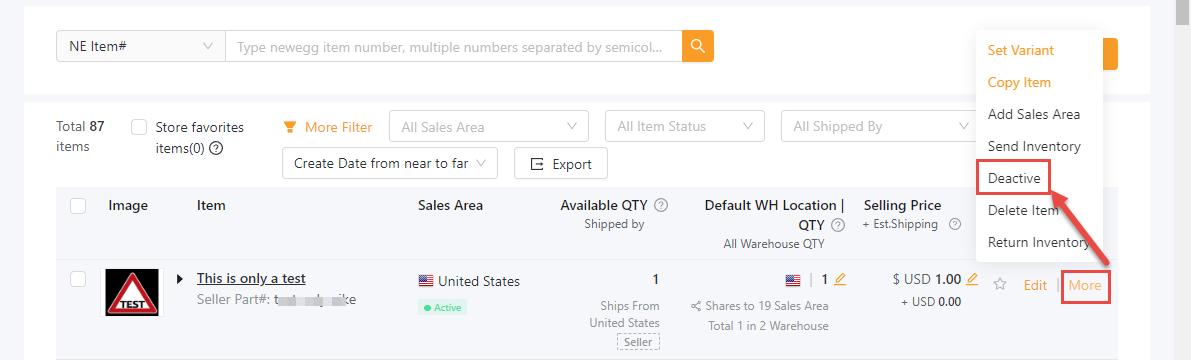Screen dimensions: 1191x360
Task: Open the All Sales Area dropdown
Action: [488, 126]
